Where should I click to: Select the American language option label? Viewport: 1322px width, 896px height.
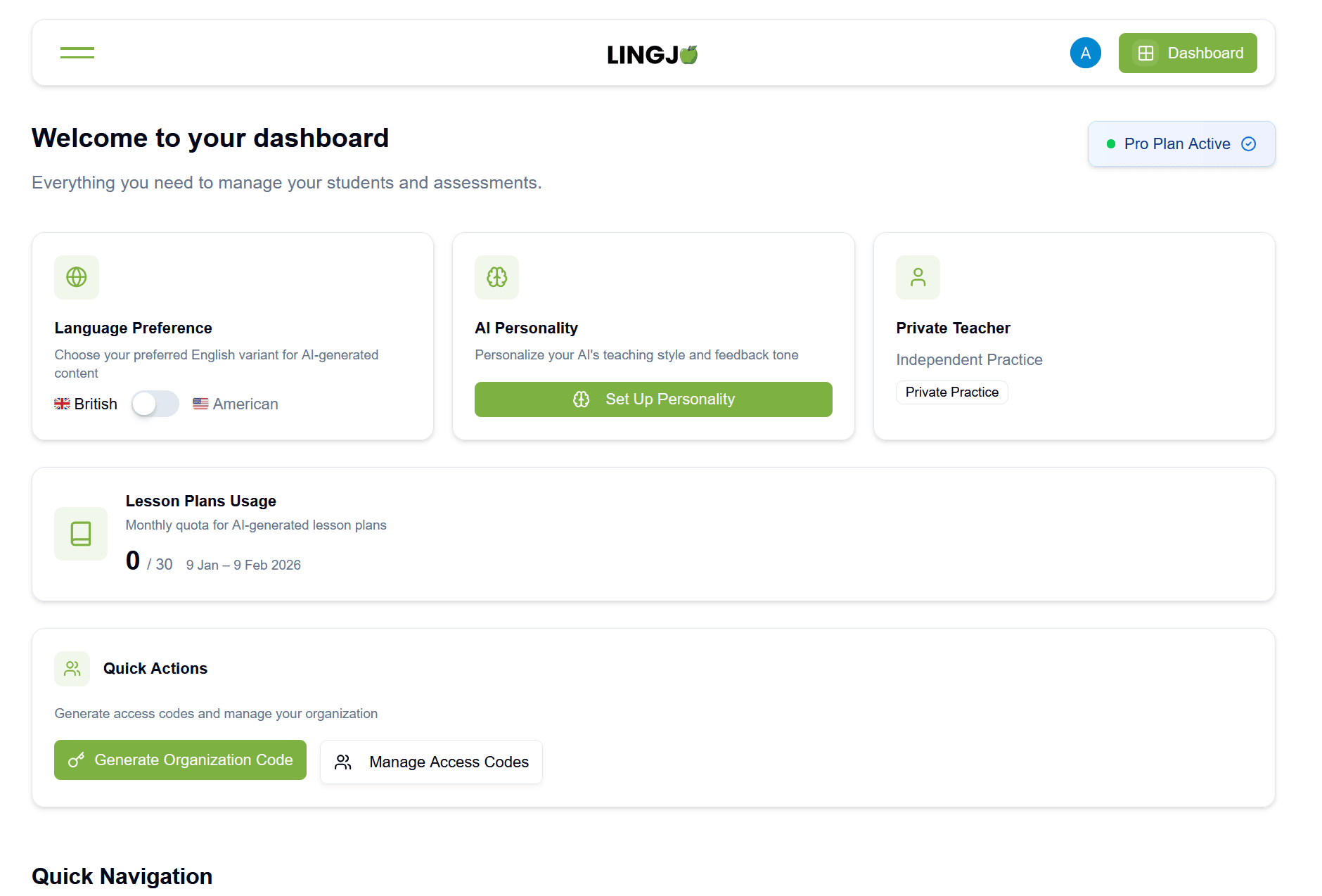[x=245, y=404]
